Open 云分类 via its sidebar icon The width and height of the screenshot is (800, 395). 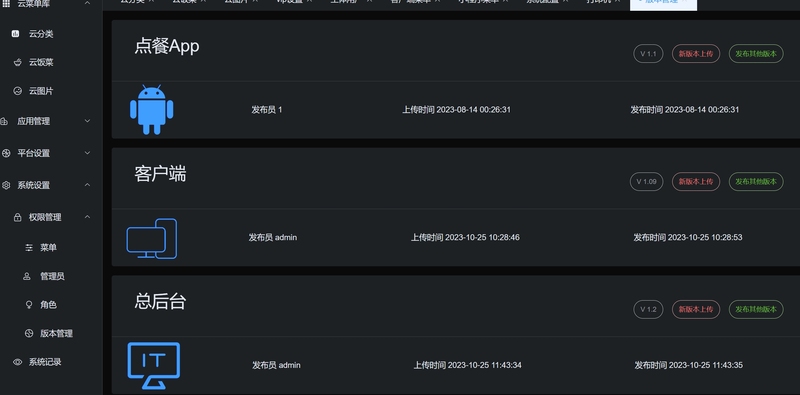(x=15, y=34)
